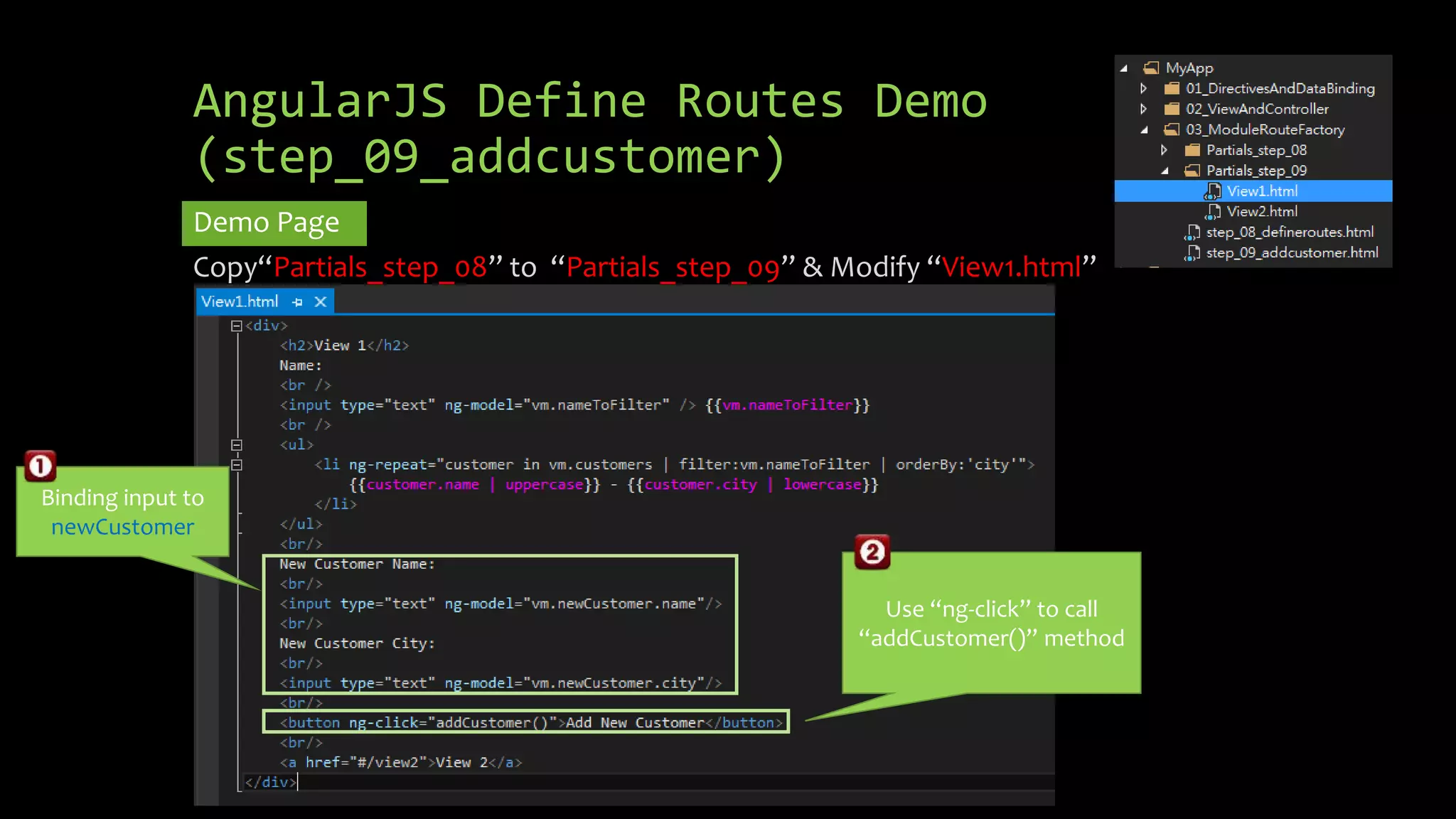Collapse the MyApp root node
The height and width of the screenshot is (819, 1456).
tap(1124, 69)
